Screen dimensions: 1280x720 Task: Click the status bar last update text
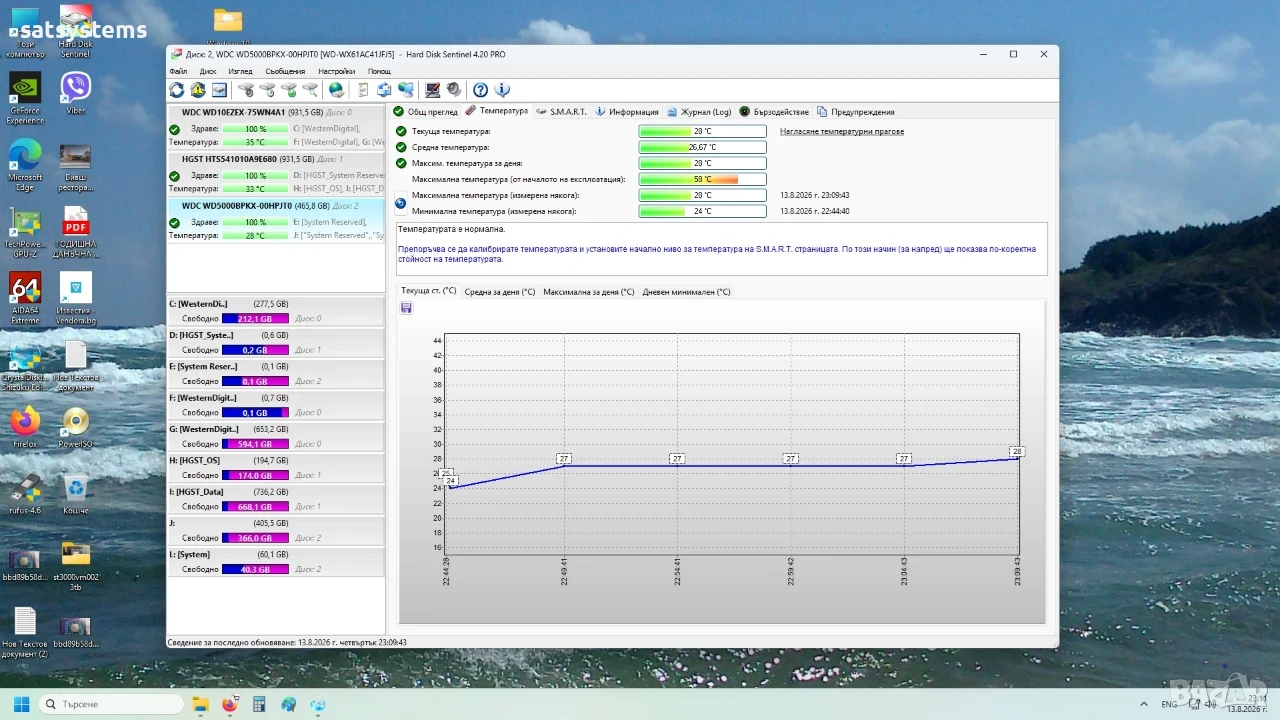[287, 642]
